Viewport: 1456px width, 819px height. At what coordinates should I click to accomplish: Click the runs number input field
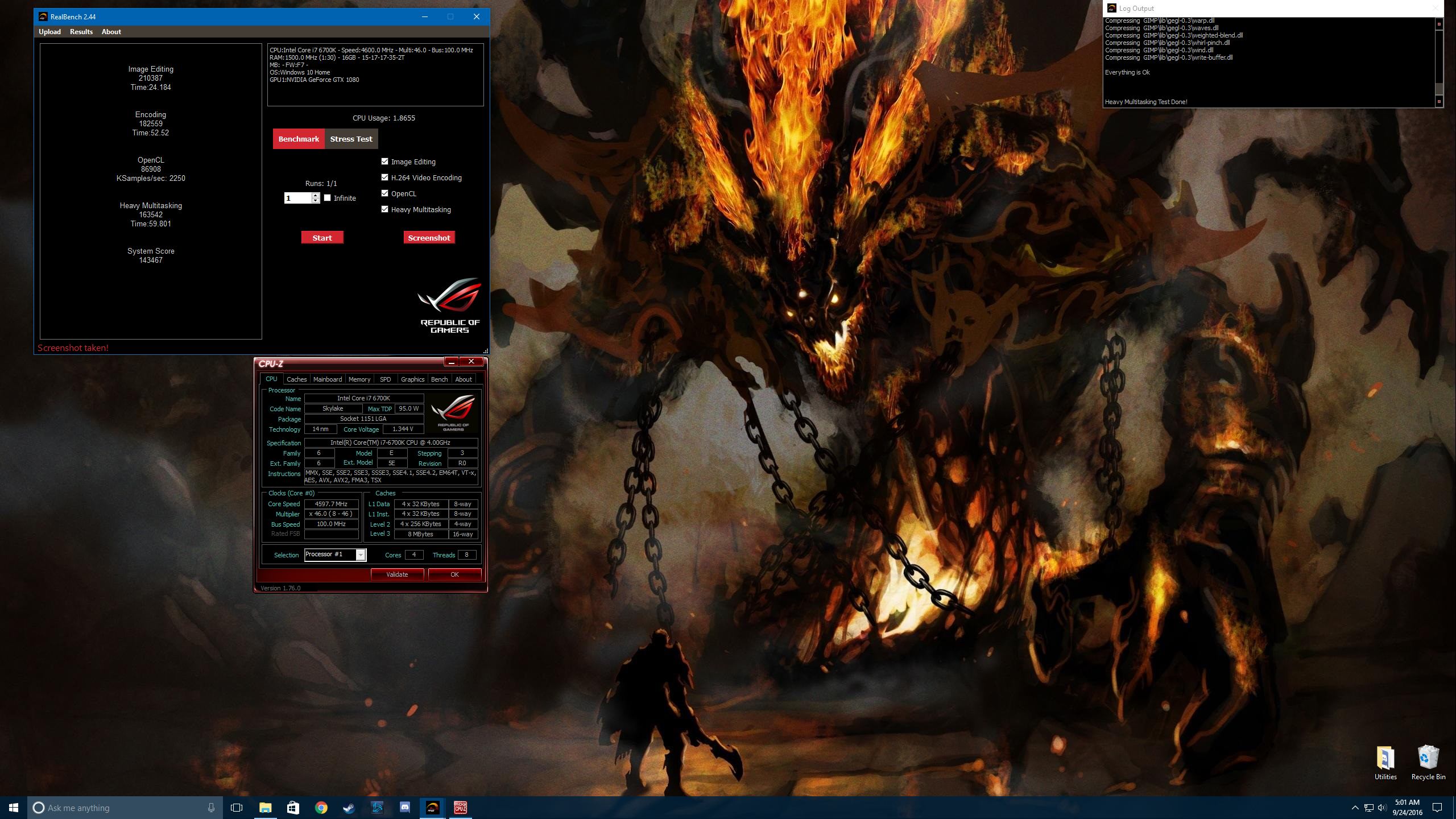point(297,198)
